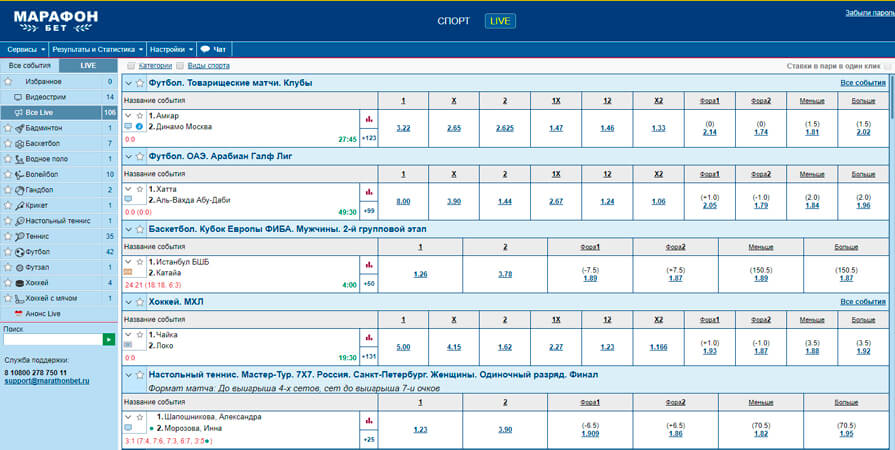Open the СПОРТ header section
The height and width of the screenshot is (450, 895).
(454, 21)
